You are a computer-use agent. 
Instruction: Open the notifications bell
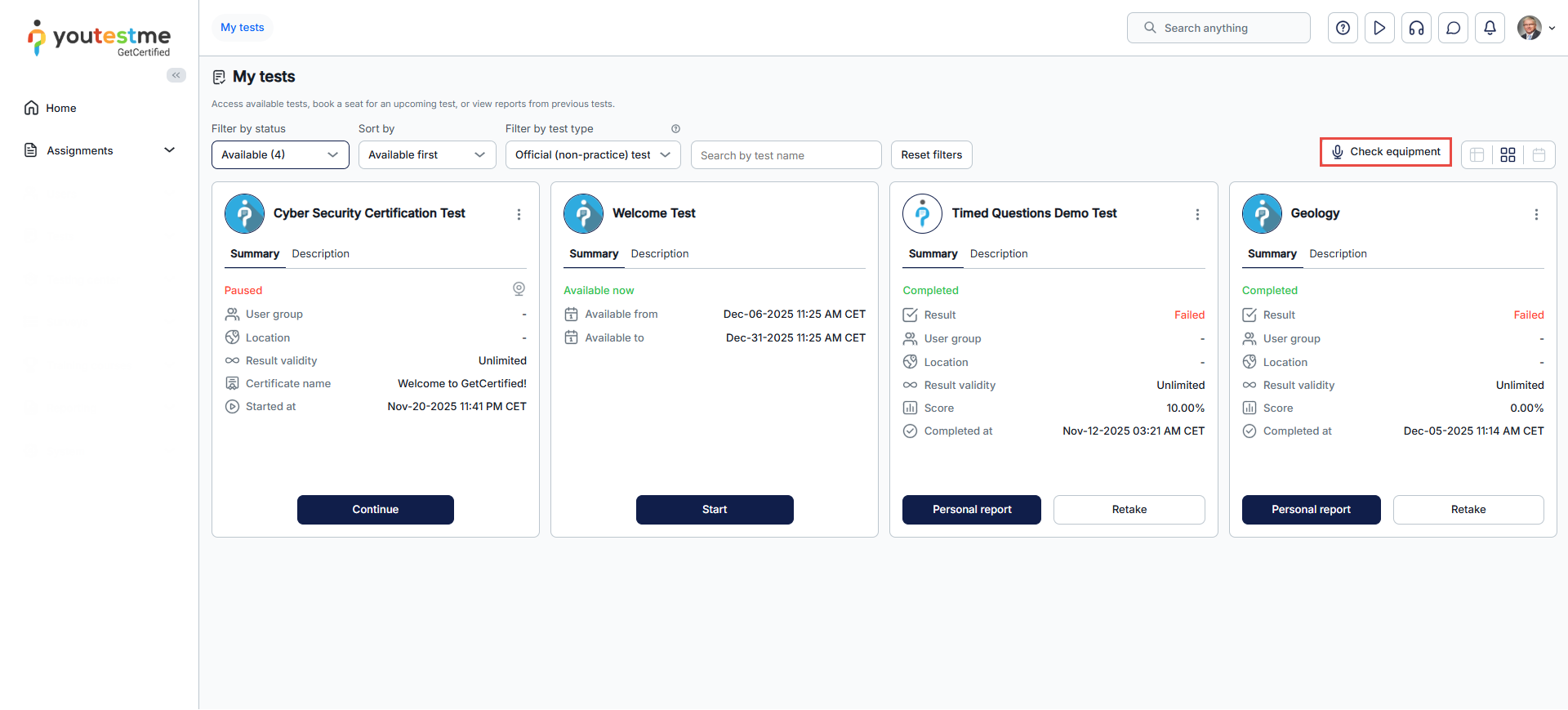[x=1490, y=28]
